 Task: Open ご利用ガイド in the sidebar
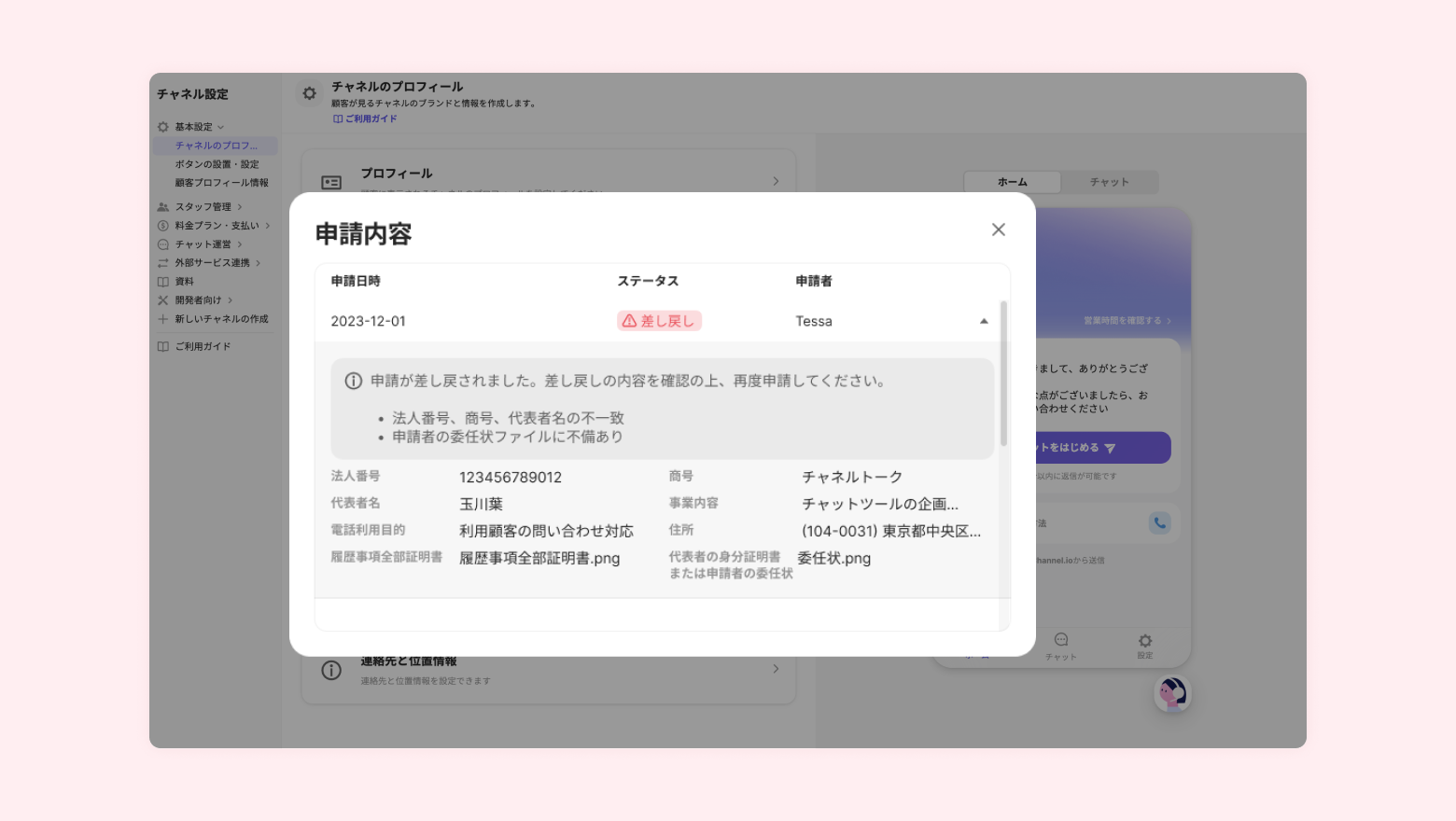pos(203,346)
